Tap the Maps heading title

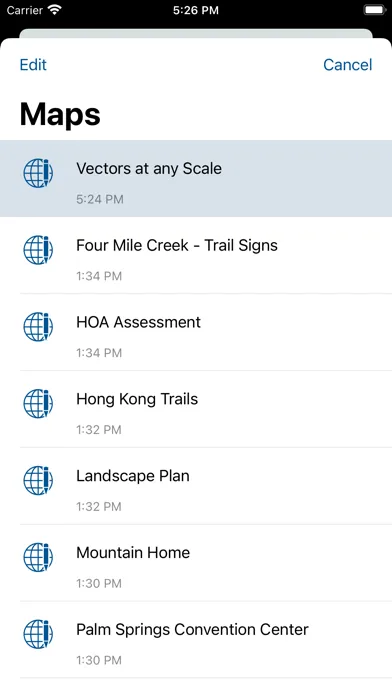60,115
